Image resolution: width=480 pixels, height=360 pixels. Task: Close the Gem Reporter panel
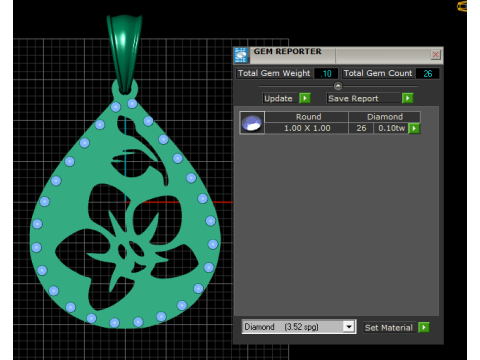[x=435, y=55]
